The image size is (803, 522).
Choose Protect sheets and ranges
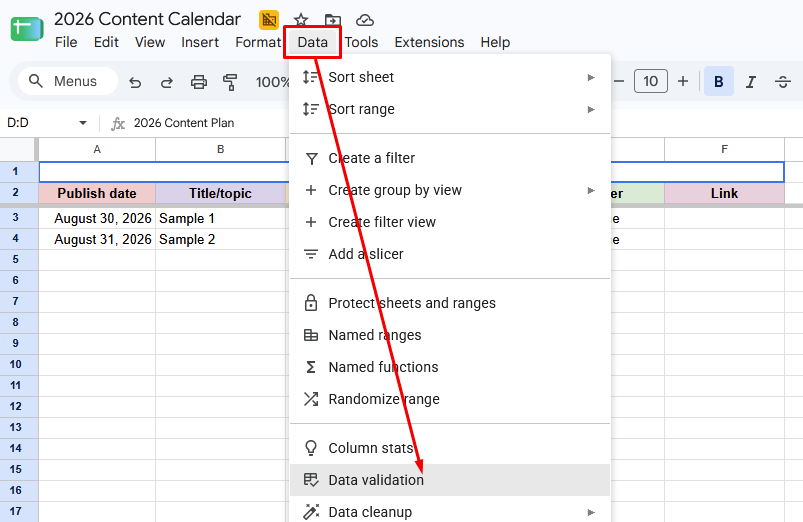(x=450, y=303)
